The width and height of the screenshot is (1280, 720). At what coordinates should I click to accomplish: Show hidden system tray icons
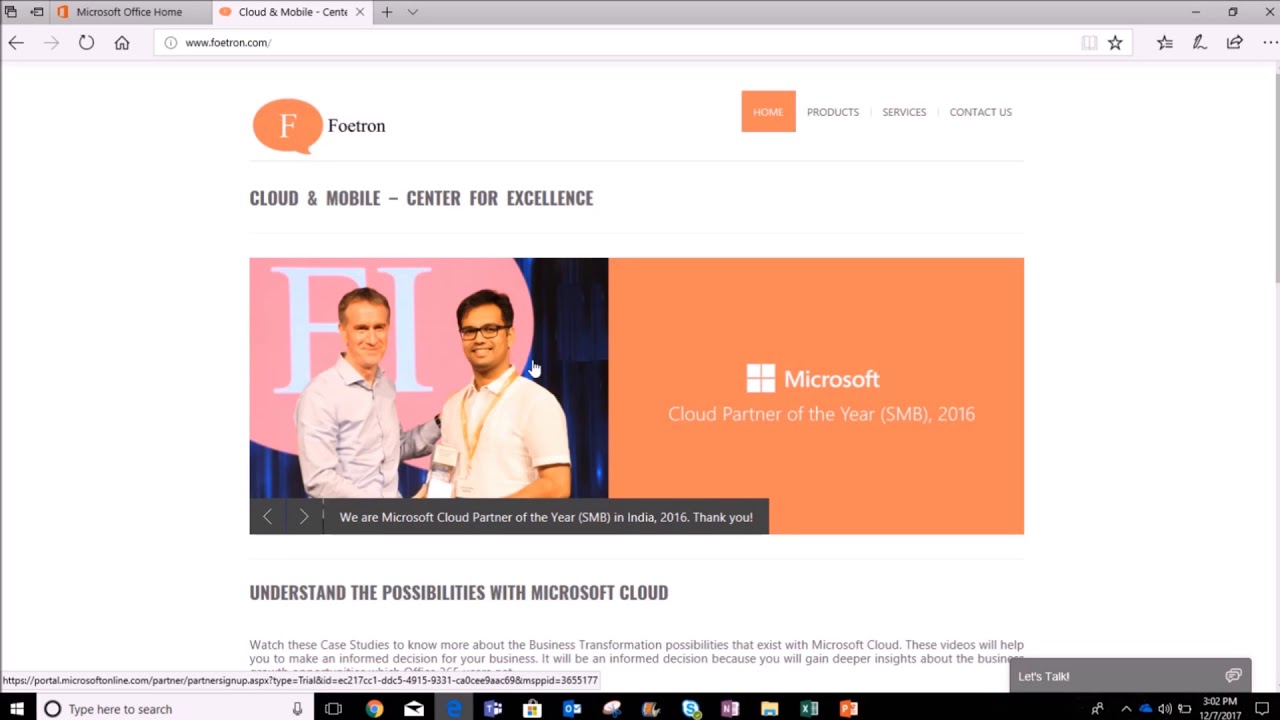[1126, 709]
